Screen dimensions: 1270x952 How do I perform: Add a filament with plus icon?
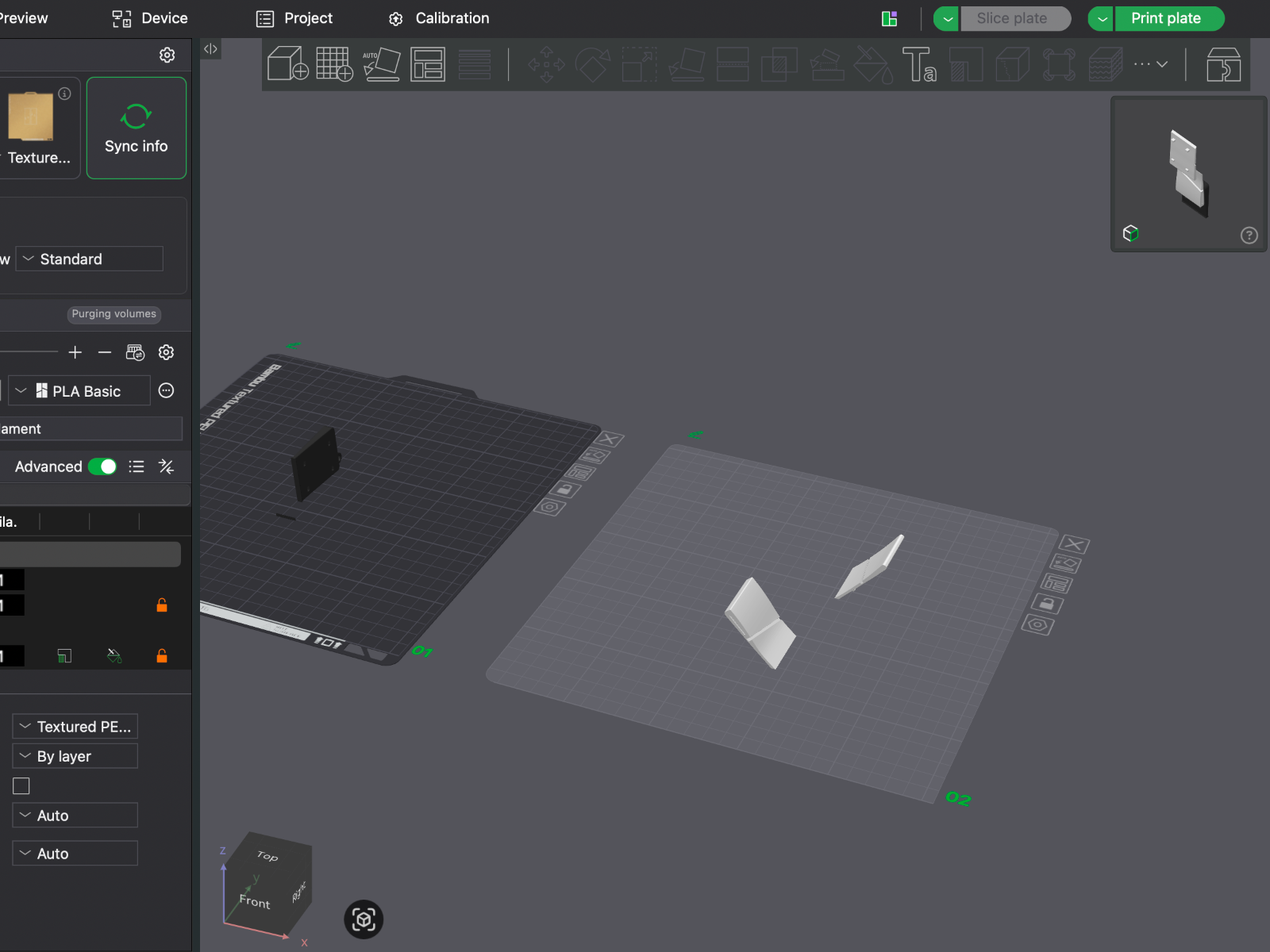tap(75, 352)
